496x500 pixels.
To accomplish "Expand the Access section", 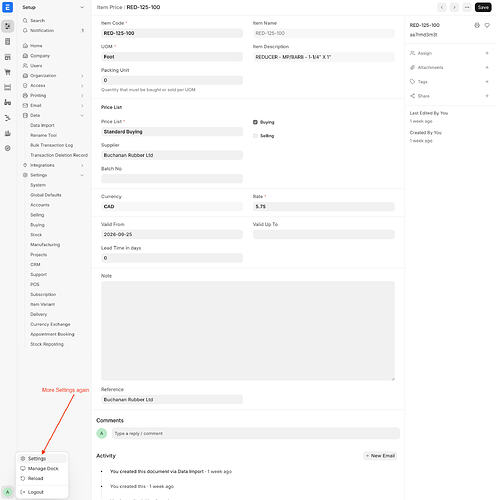I will click(x=82, y=86).
